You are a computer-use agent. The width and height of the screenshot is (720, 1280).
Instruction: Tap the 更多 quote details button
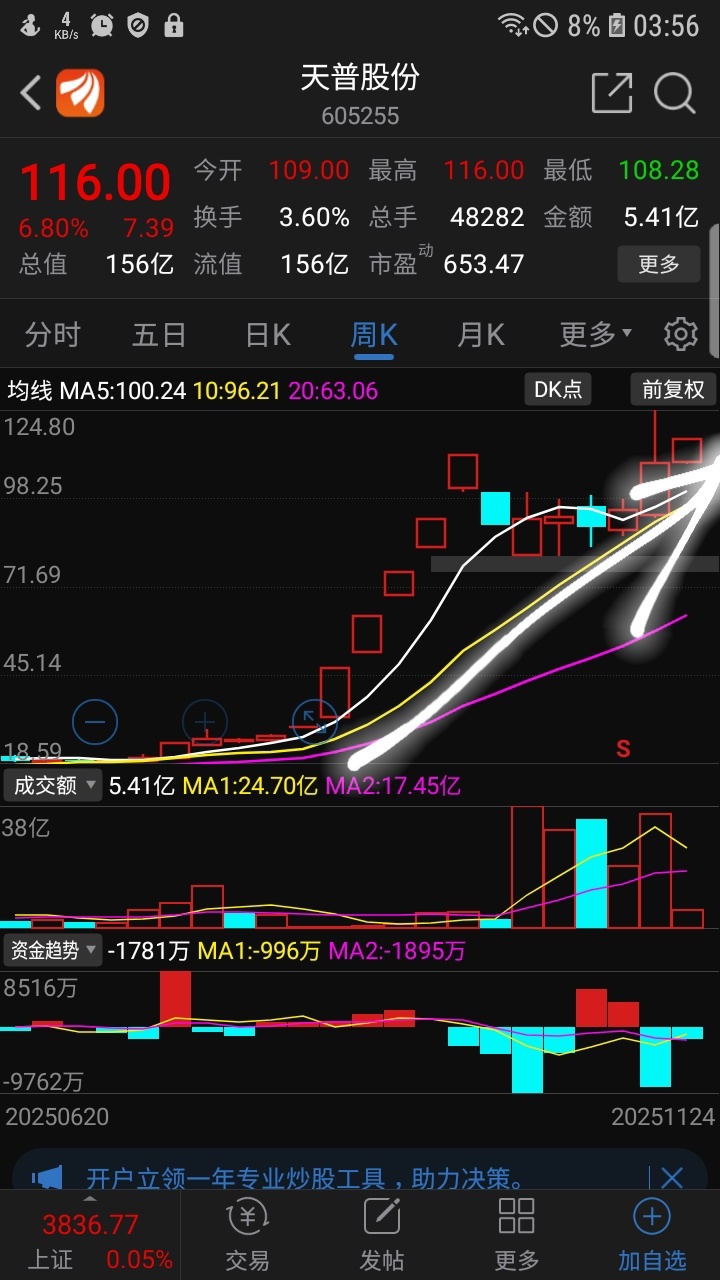click(x=658, y=264)
